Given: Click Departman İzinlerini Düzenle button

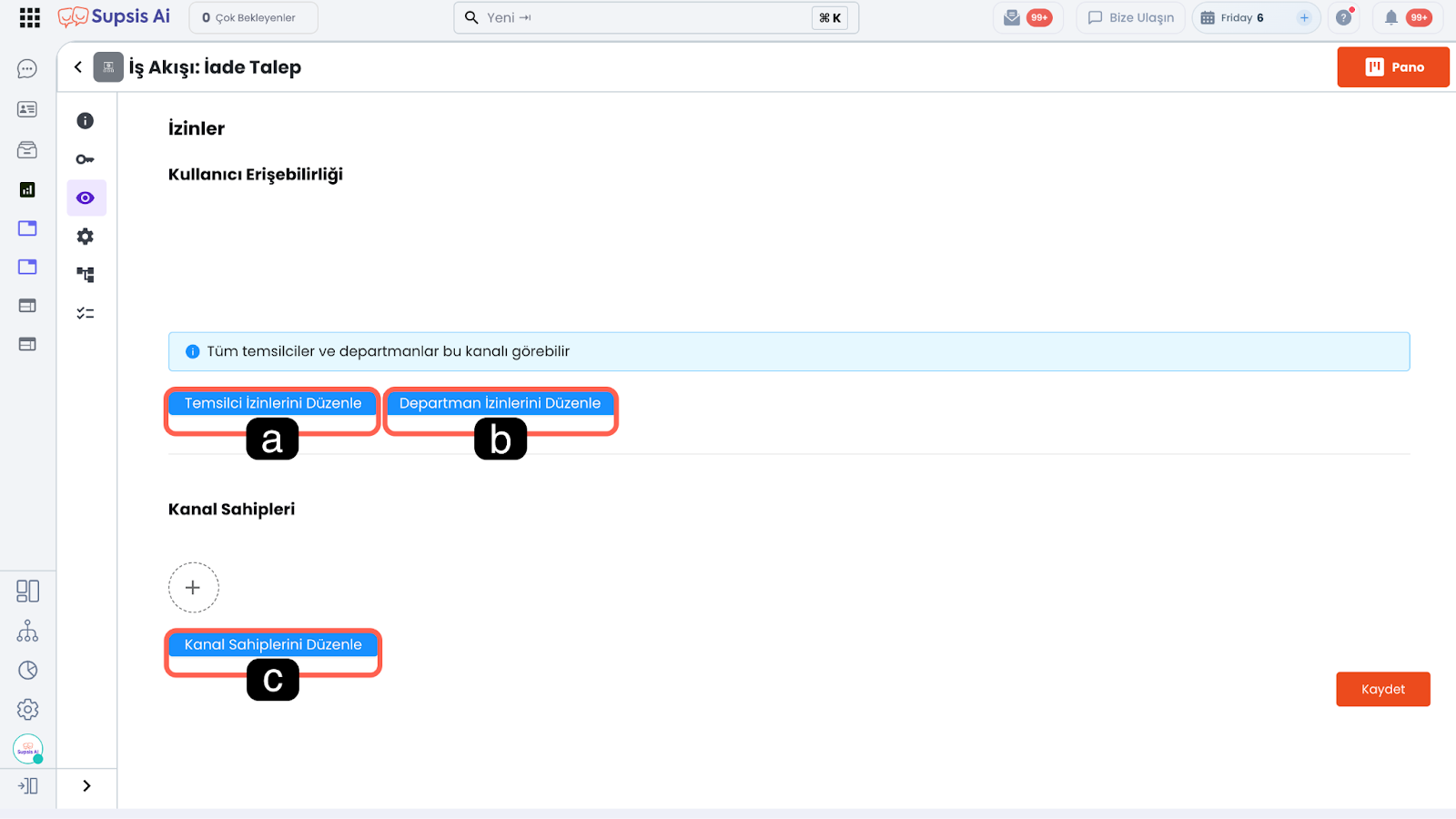Looking at the screenshot, I should [500, 403].
